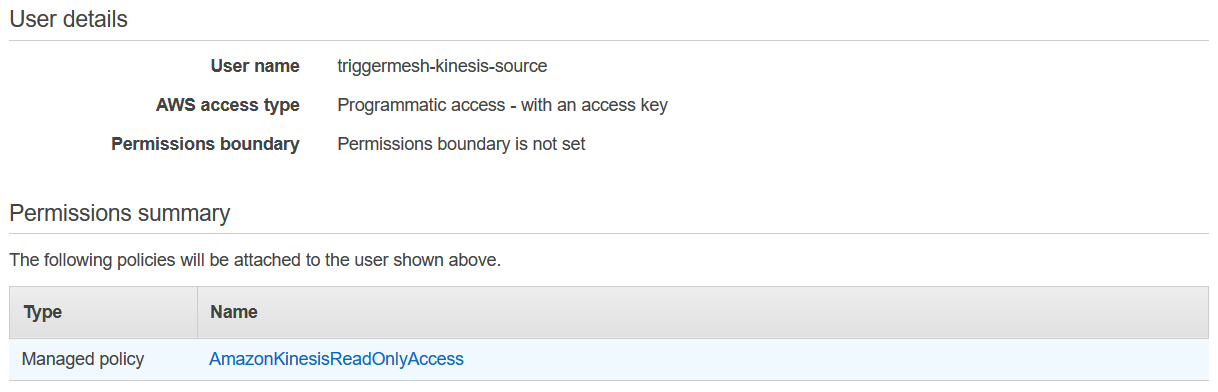The width and height of the screenshot is (1218, 392).
Task: Click the divider line under User details
Action: click(x=609, y=40)
